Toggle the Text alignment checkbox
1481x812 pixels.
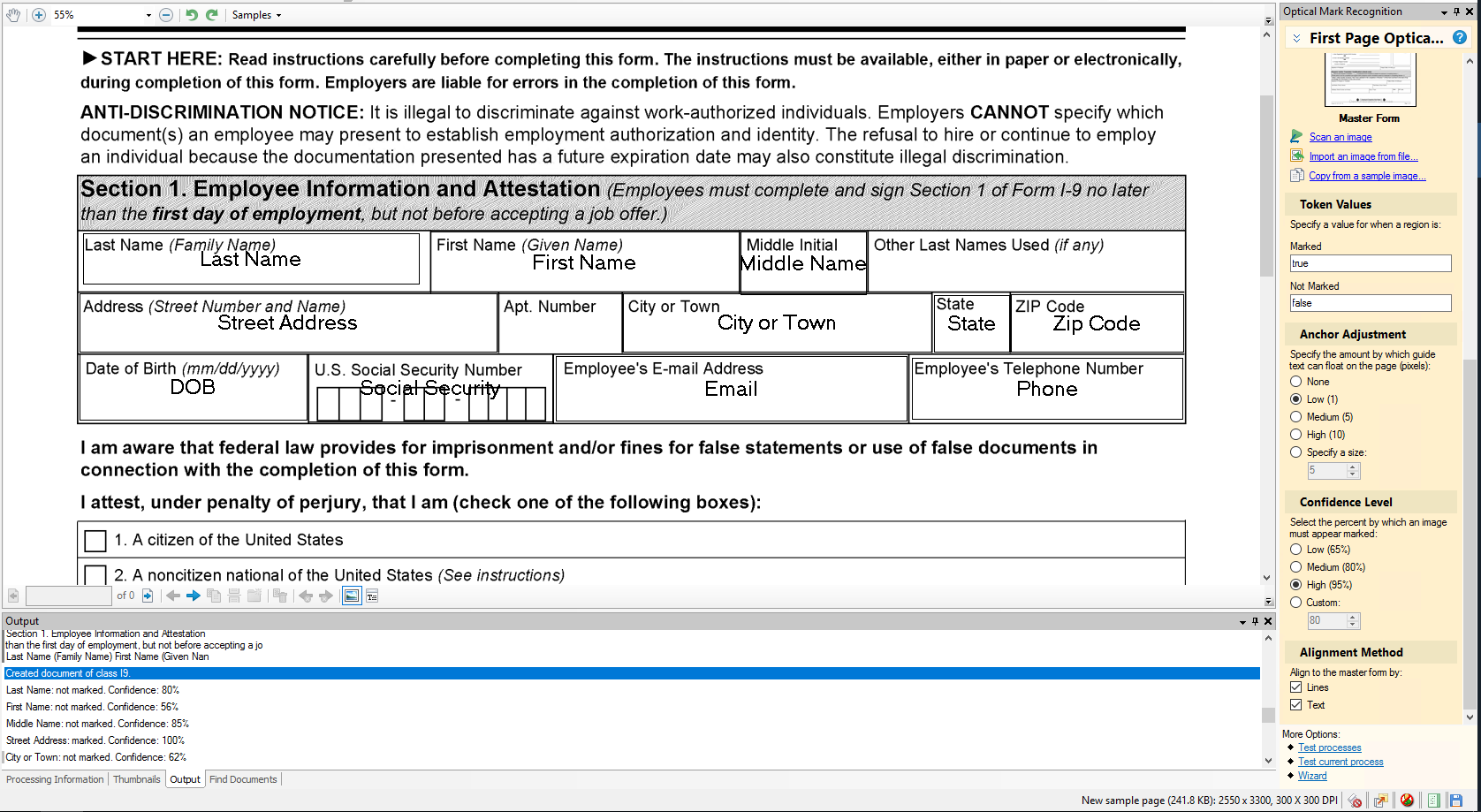(x=1296, y=705)
